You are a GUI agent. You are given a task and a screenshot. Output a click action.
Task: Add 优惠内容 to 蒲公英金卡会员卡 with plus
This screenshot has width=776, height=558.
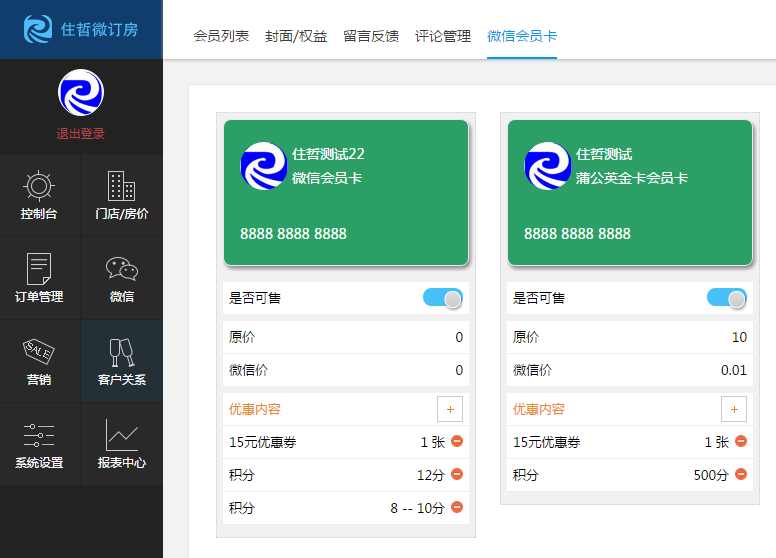(x=733, y=409)
